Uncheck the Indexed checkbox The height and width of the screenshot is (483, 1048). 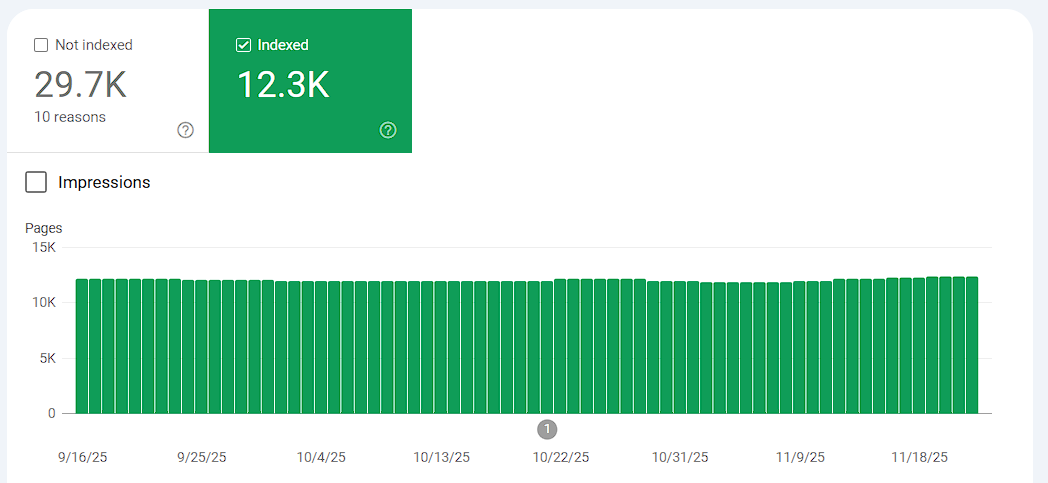(243, 45)
